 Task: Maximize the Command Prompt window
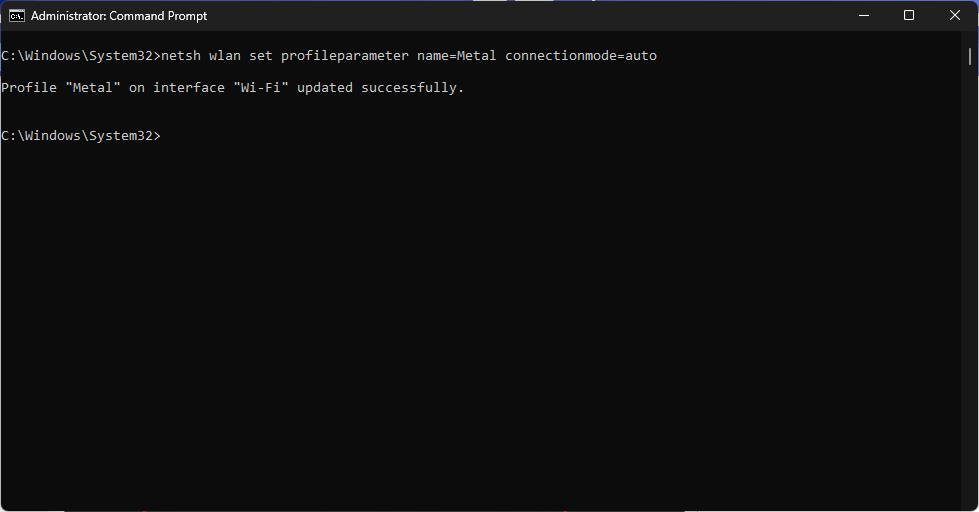(x=909, y=16)
